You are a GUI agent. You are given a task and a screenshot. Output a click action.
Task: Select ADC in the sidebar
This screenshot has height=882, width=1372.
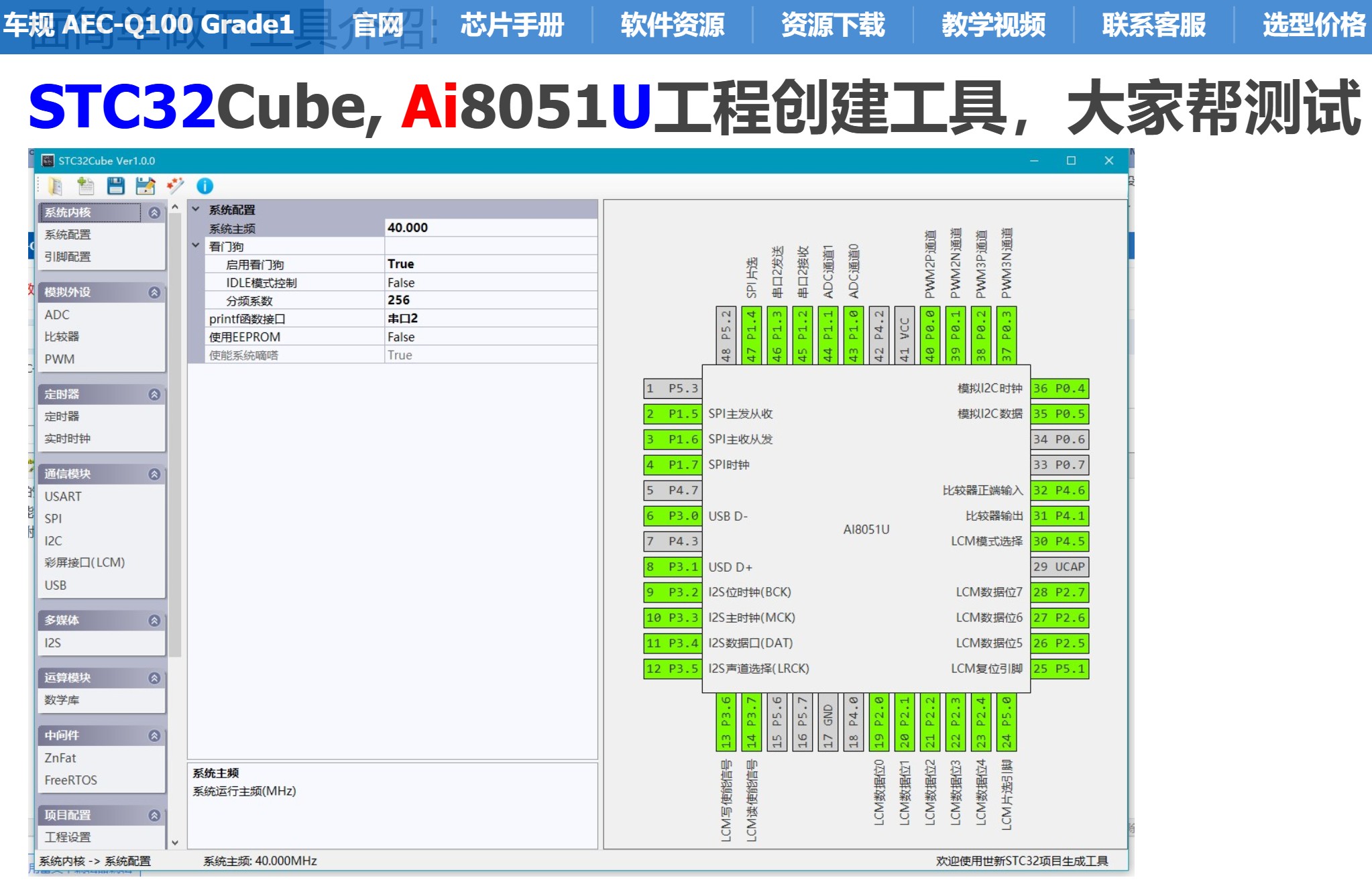57,314
